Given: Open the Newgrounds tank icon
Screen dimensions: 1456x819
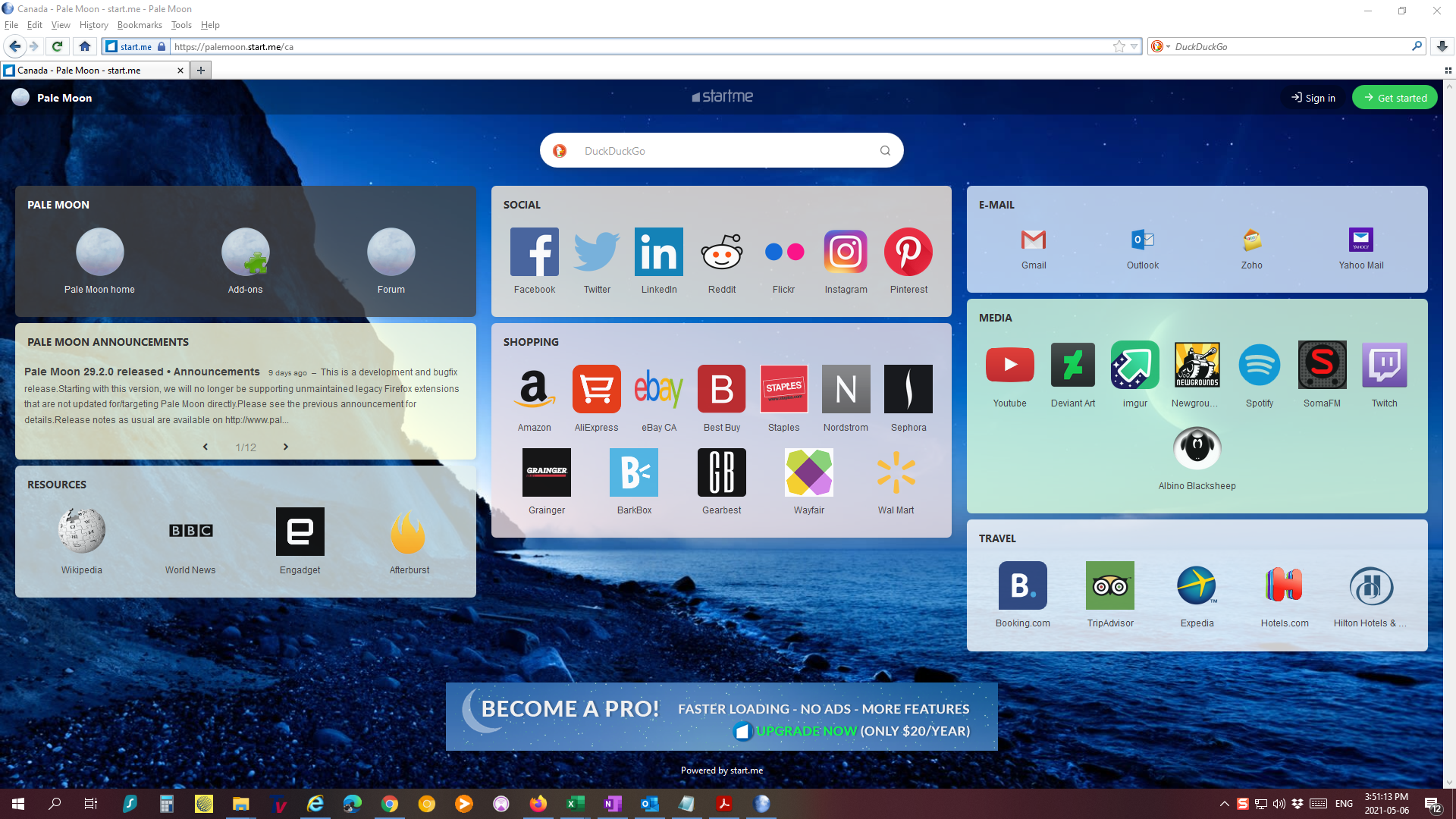Looking at the screenshot, I should click(x=1197, y=365).
